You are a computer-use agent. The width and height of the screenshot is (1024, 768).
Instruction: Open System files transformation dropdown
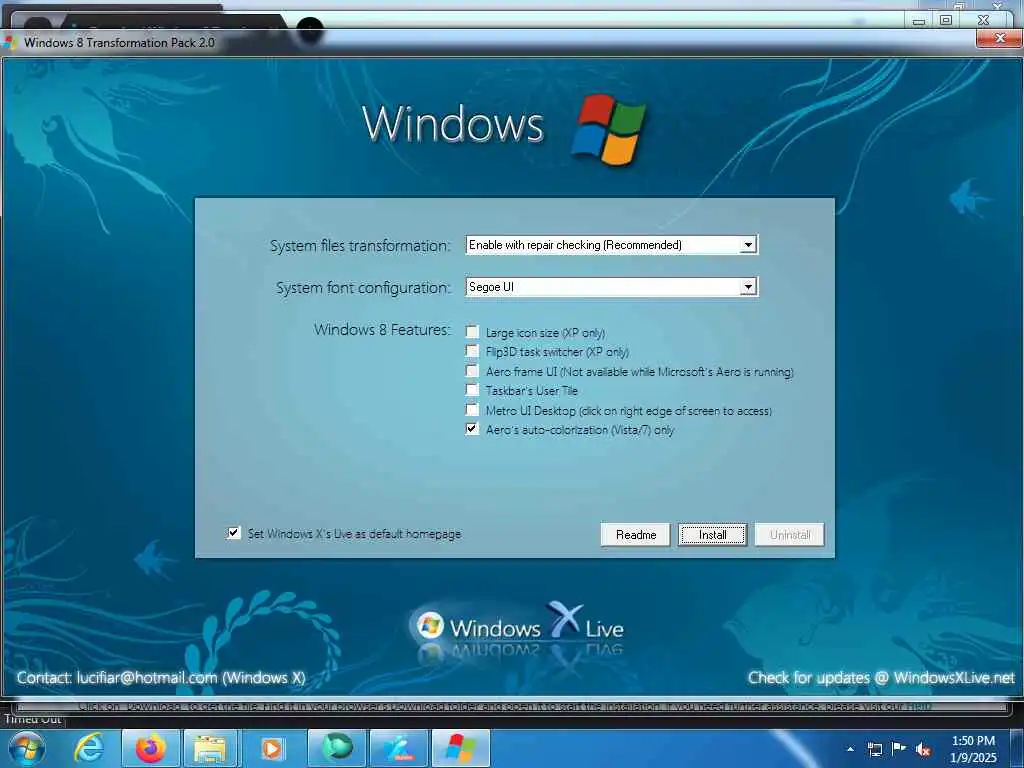pos(748,245)
